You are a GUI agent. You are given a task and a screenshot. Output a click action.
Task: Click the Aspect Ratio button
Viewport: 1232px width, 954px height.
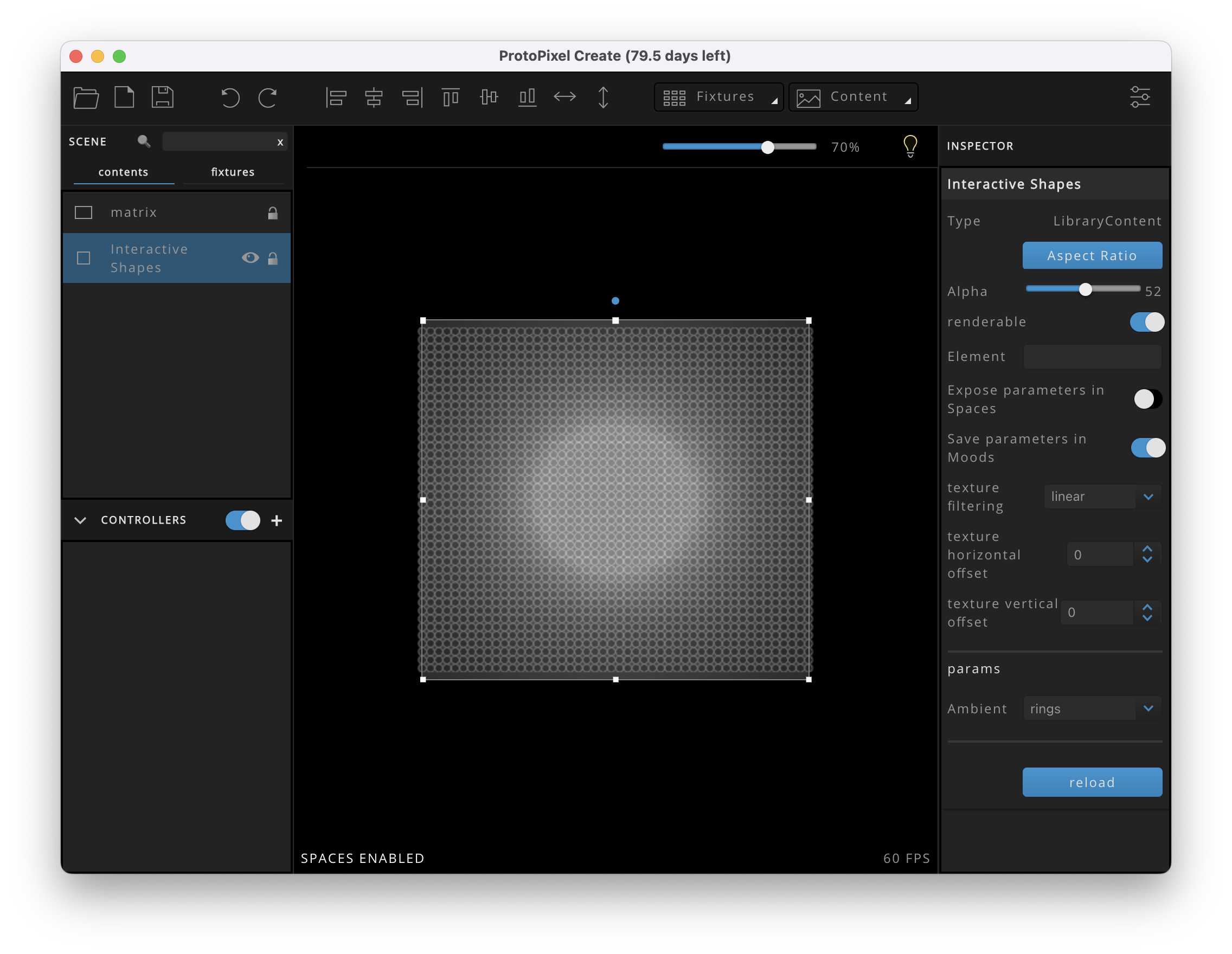[1092, 255]
